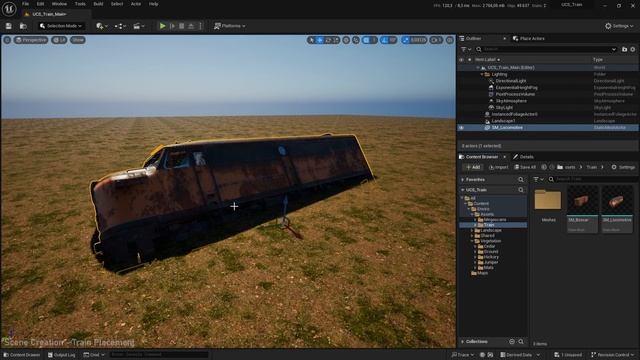
Task: Open the play options three-dots menu
Action: tap(200, 26)
